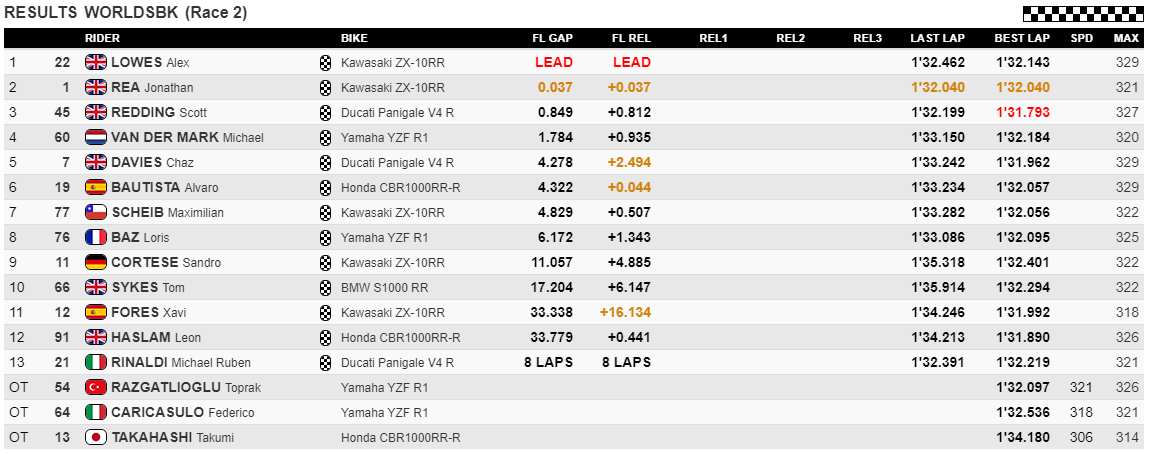
Task: Click the red 1'31.793 best lap time
Action: click(x=1022, y=112)
